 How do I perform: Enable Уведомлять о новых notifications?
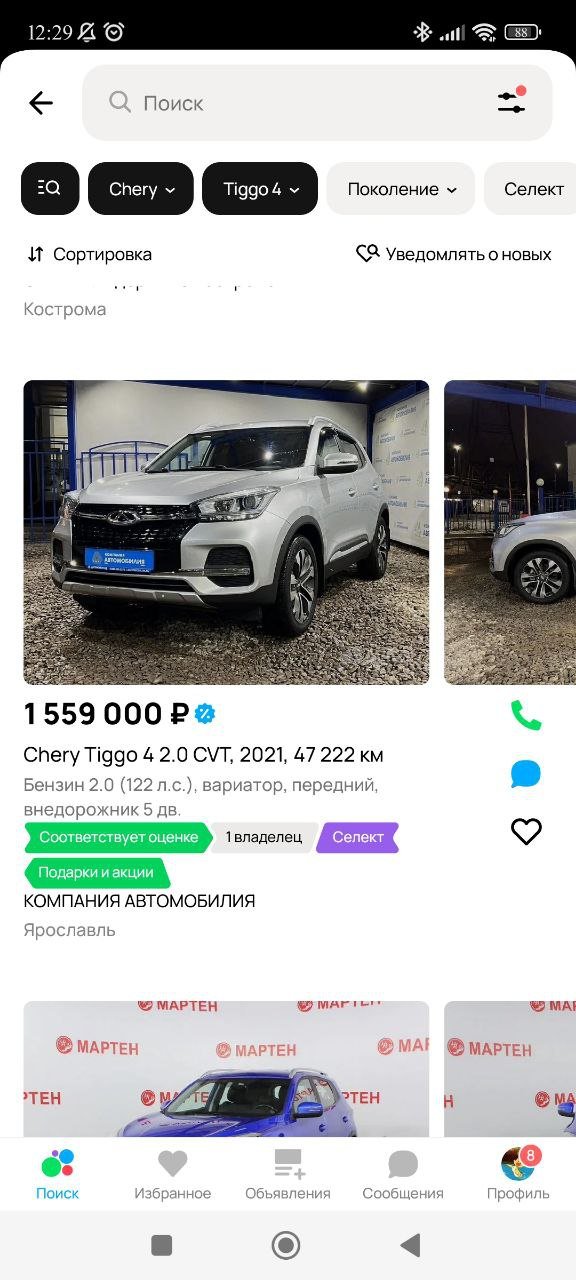tap(454, 254)
